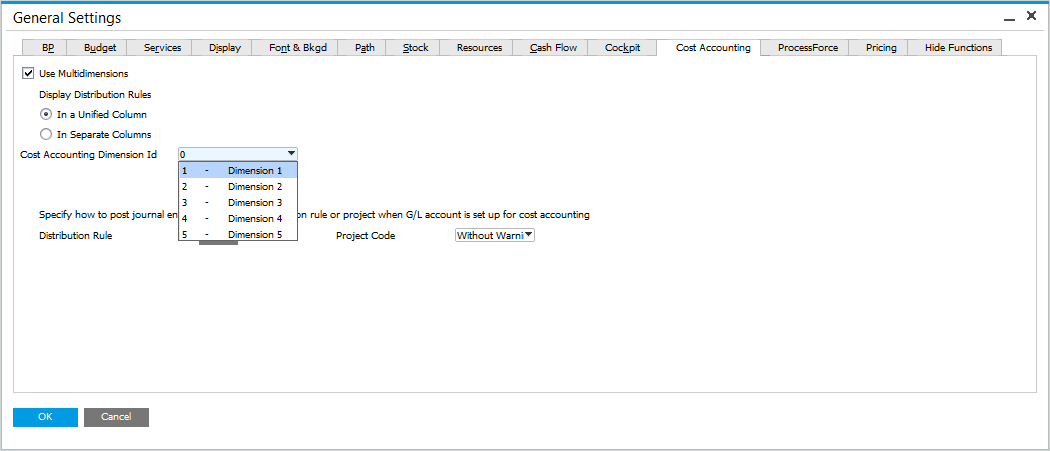The height and width of the screenshot is (451, 1050).
Task: Open the Hide Functions tab
Action: (958, 48)
